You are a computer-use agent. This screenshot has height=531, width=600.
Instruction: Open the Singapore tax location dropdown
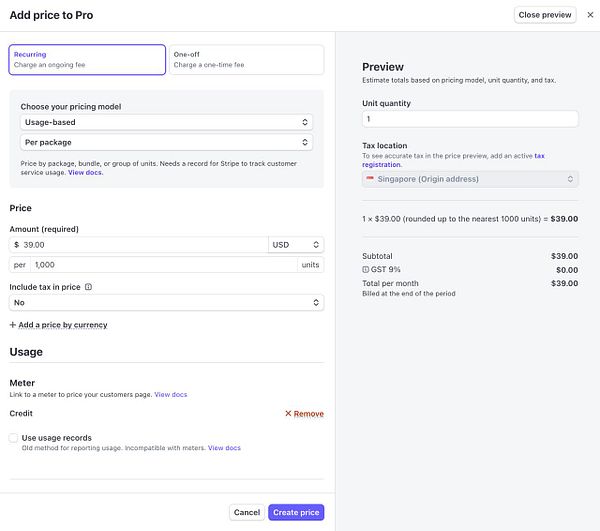pyautogui.click(x=470, y=179)
